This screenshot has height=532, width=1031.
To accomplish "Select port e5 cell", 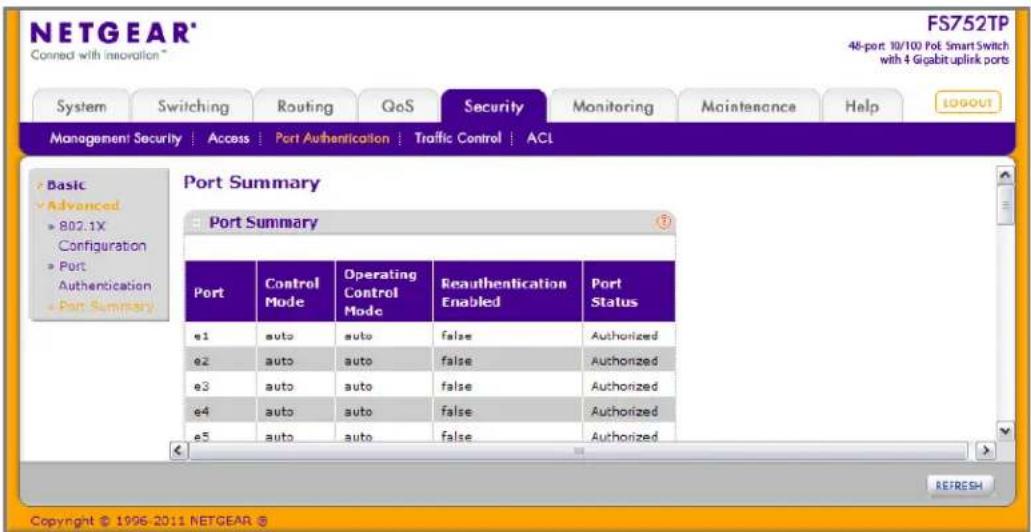I will coord(220,433).
